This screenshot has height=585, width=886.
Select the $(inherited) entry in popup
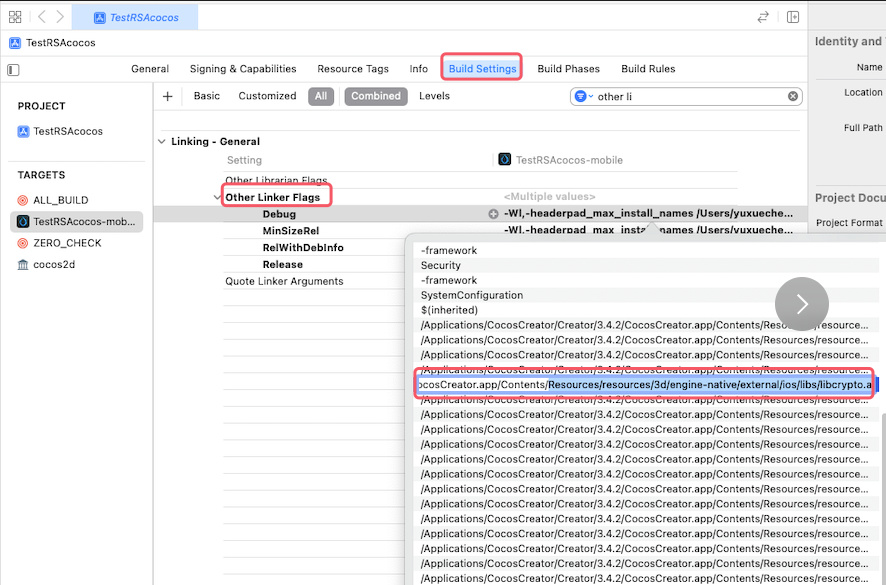449,310
